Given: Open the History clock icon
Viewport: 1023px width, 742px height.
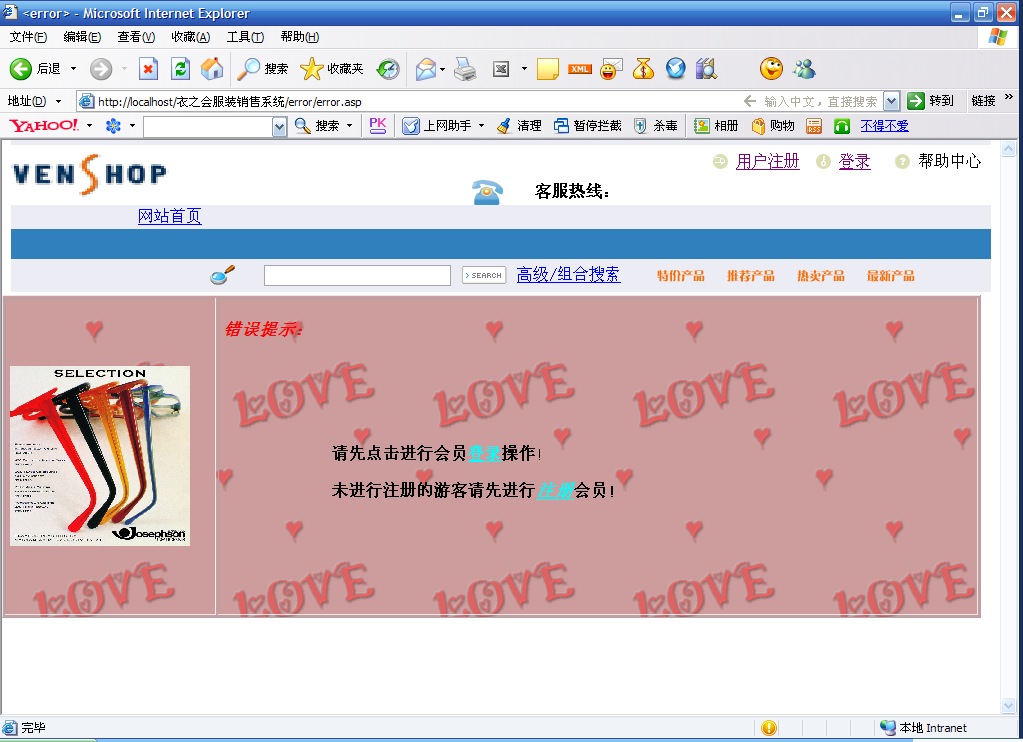Looking at the screenshot, I should [x=388, y=69].
